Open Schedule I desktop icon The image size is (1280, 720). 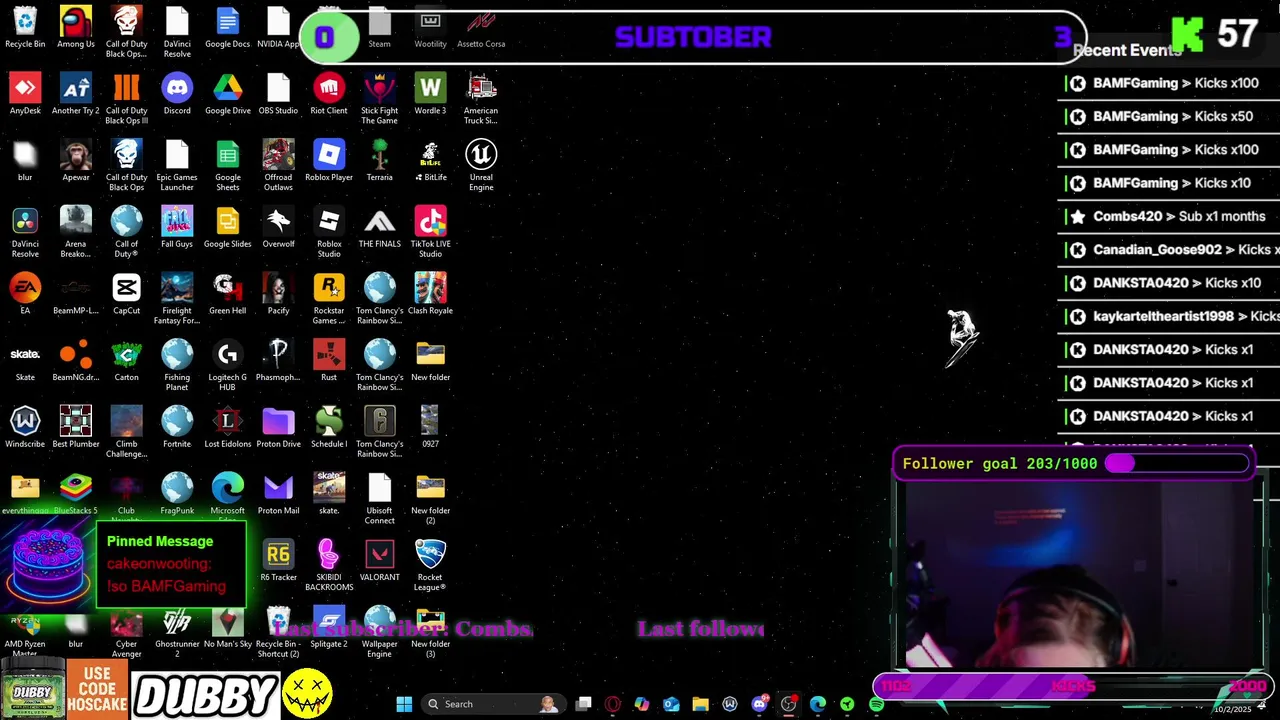click(329, 428)
